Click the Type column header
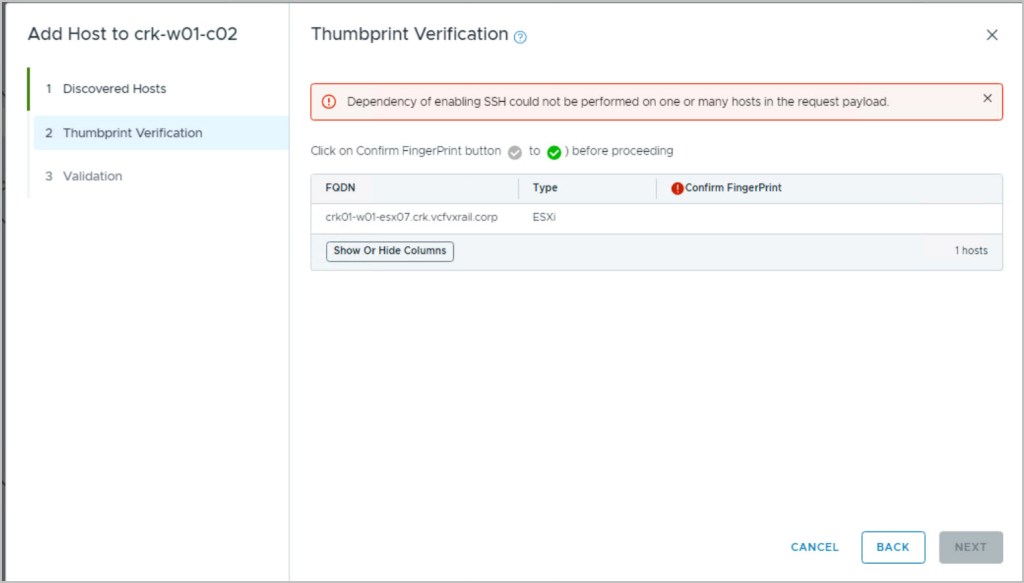Image resolution: width=1024 pixels, height=583 pixels. [x=545, y=188]
